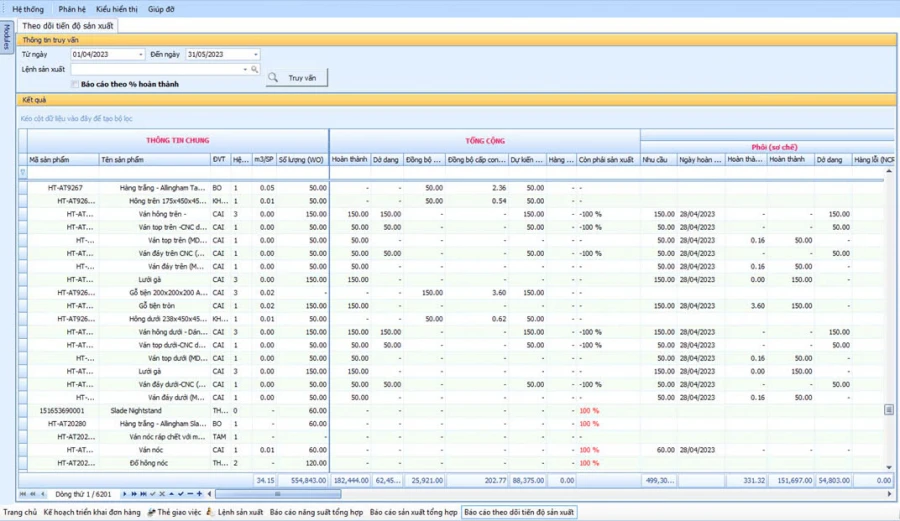Go to last record in navigator
The image size is (900, 521).
tap(143, 493)
